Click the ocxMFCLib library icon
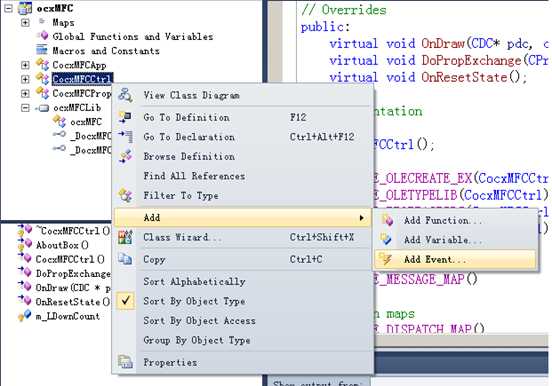Screen dimensions: 552x386 [43, 108]
